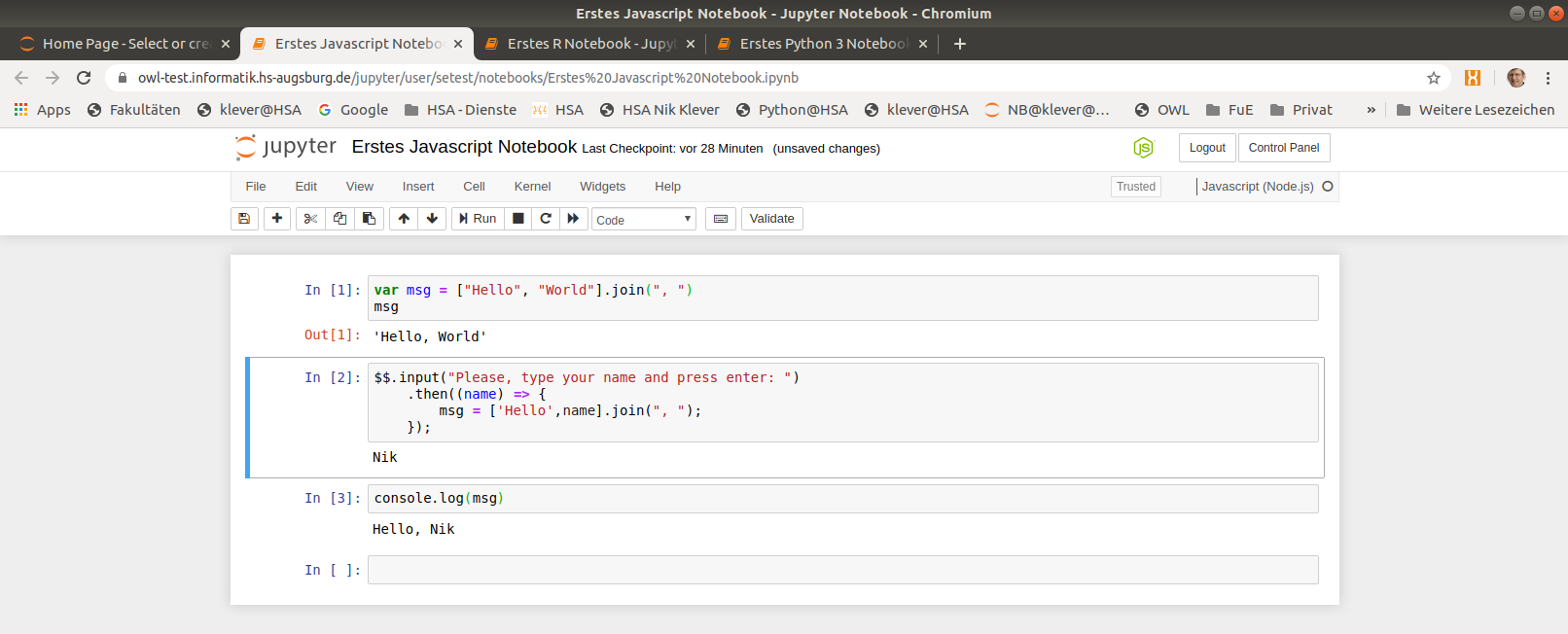Viewport: 1568px width, 634px height.
Task: Paste cells below with the clipboard icon
Action: coord(369,219)
